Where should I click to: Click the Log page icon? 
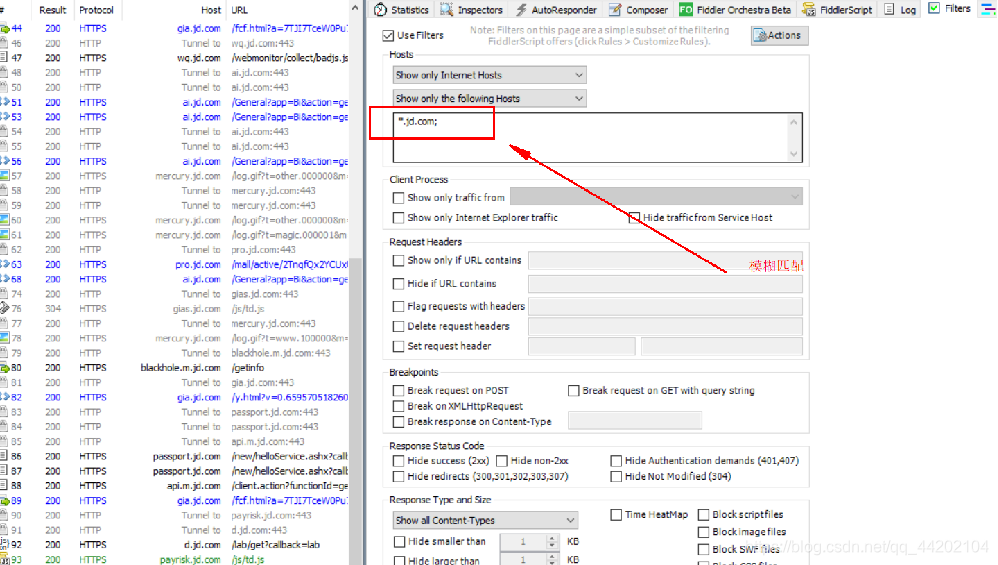[889, 10]
